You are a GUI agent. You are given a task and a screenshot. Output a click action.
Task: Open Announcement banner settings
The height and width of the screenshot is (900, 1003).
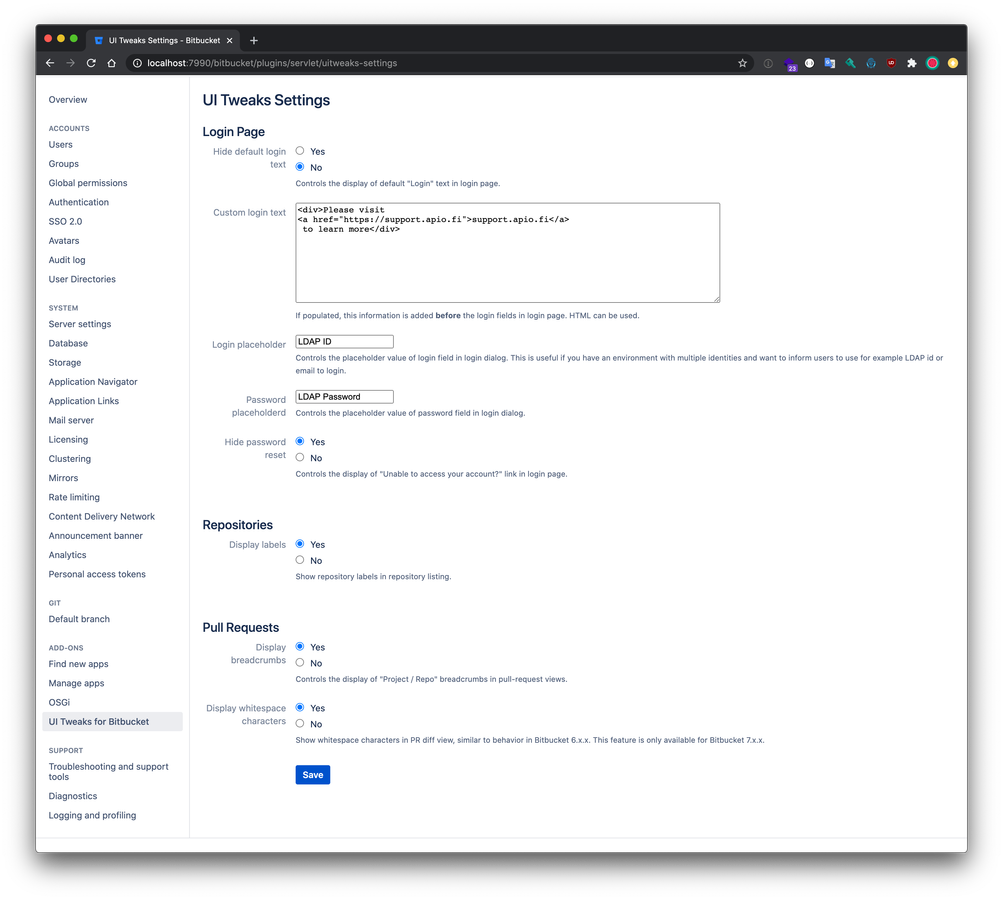pos(95,535)
